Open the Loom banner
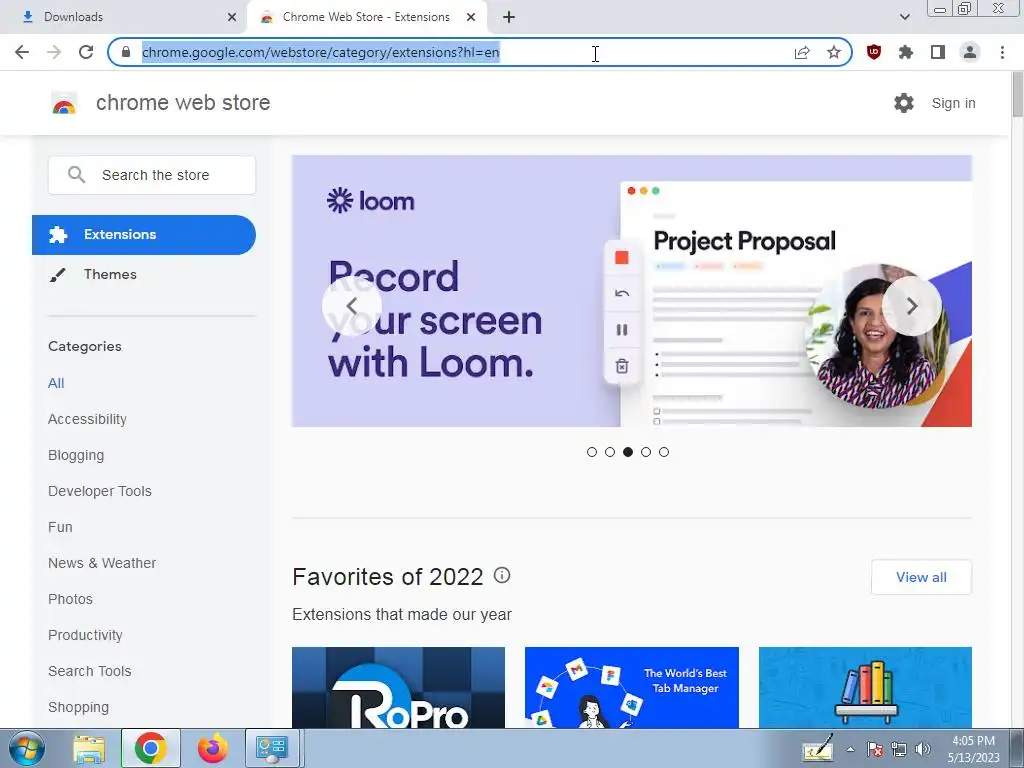 (632, 291)
